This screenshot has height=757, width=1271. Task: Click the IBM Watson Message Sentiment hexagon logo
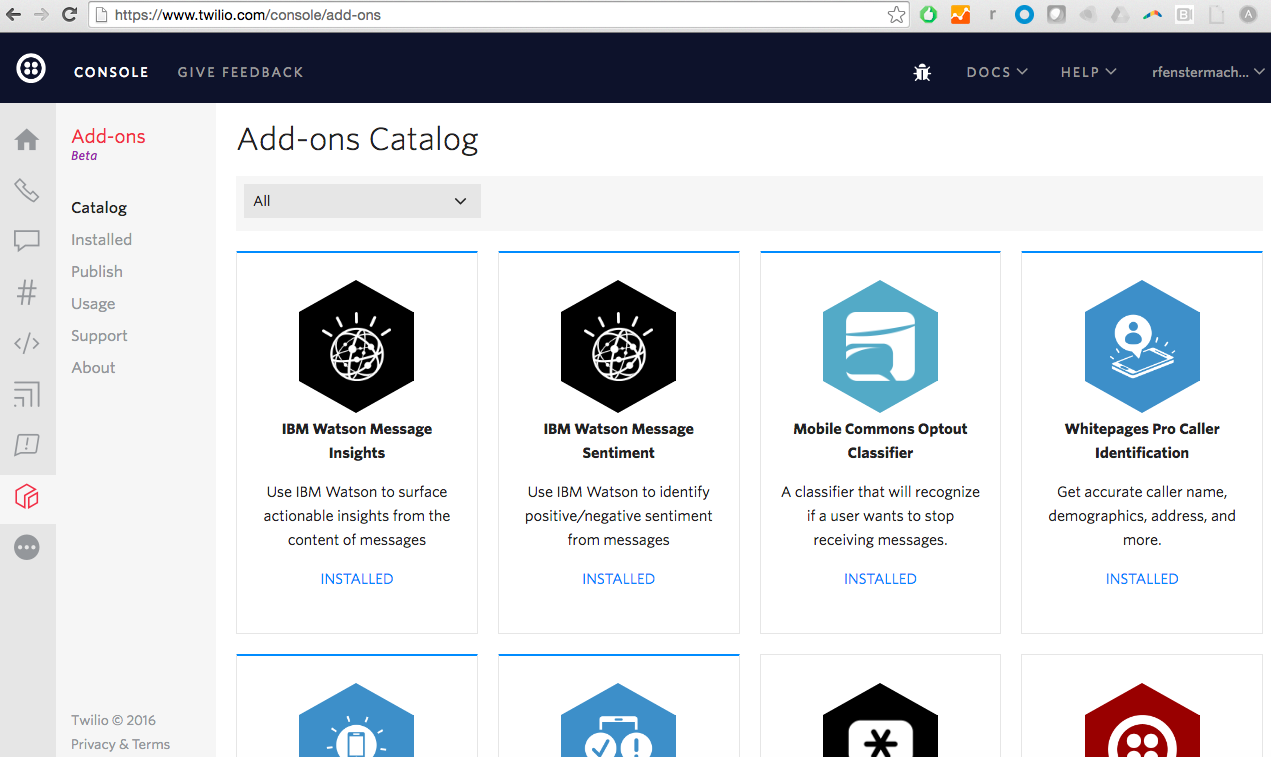pos(619,346)
